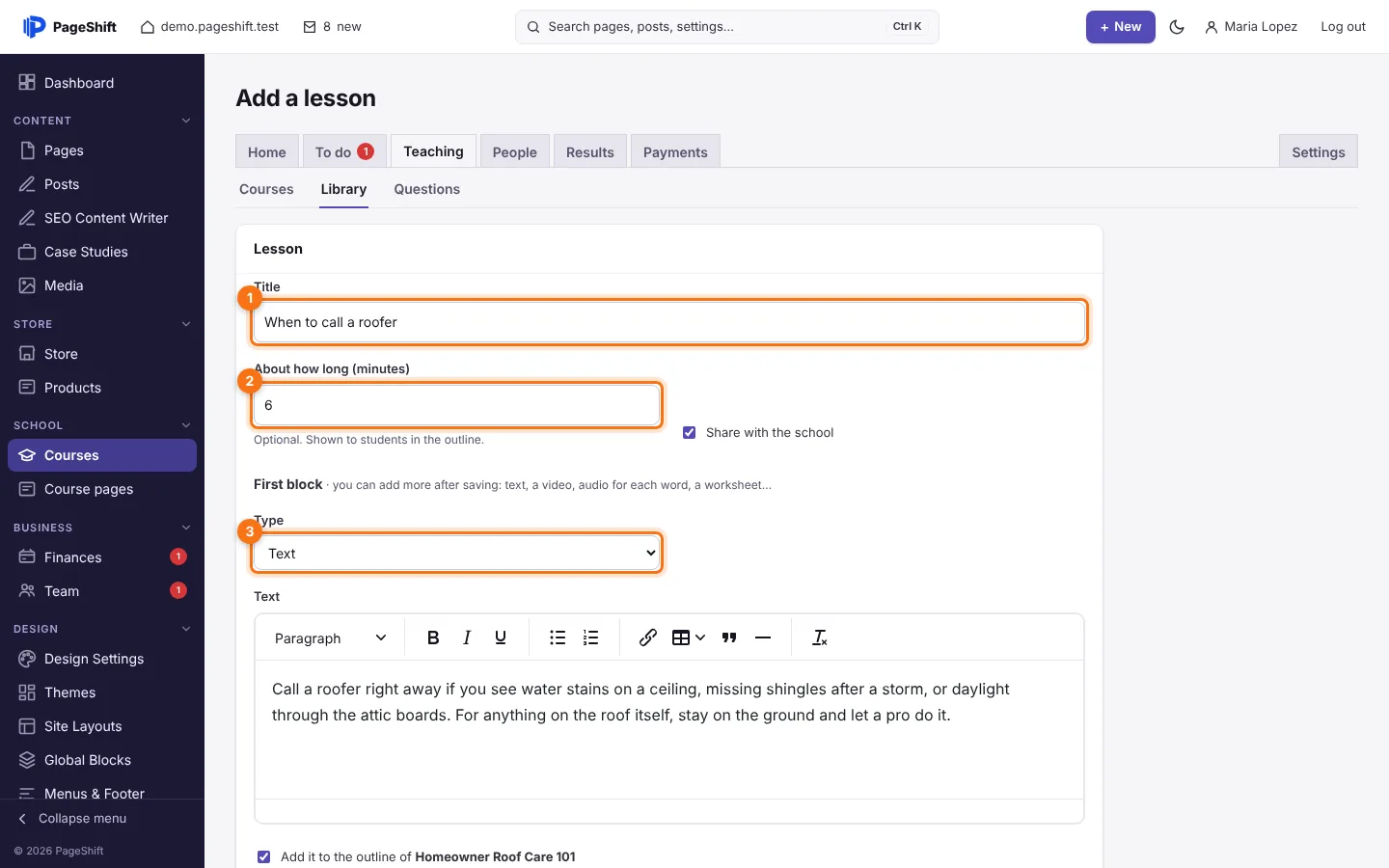This screenshot has height=868, width=1389.
Task: Log out of the account
Action: click(1343, 27)
